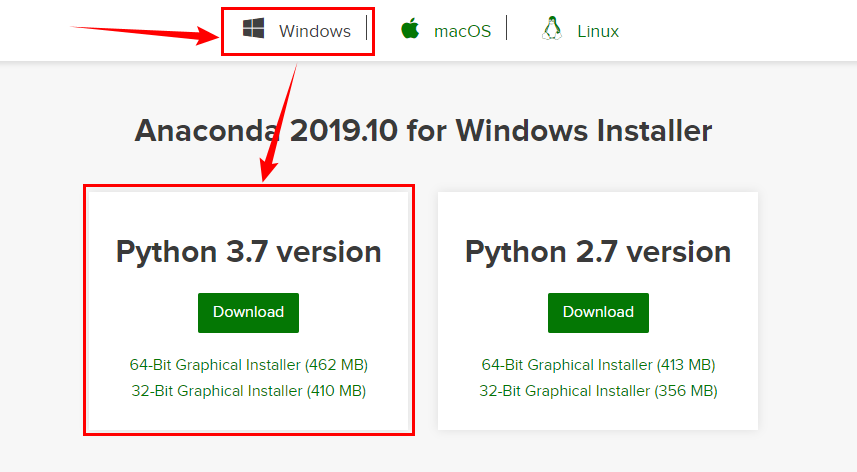Download the Python 3.7 version
Screen dimensions: 857x472
click(248, 312)
